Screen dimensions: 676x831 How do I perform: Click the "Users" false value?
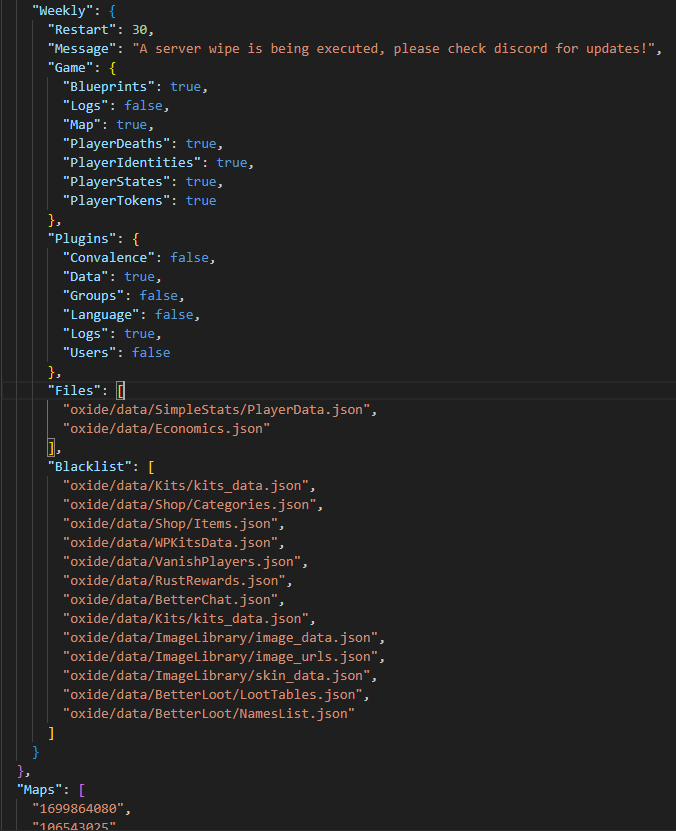(x=151, y=353)
